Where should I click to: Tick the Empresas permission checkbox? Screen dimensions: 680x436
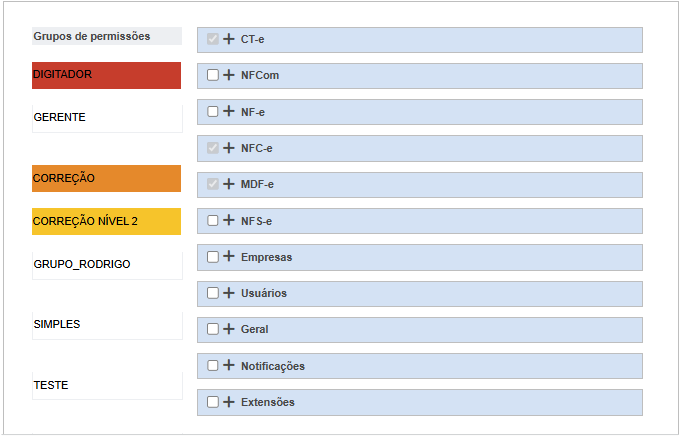[x=212, y=257]
